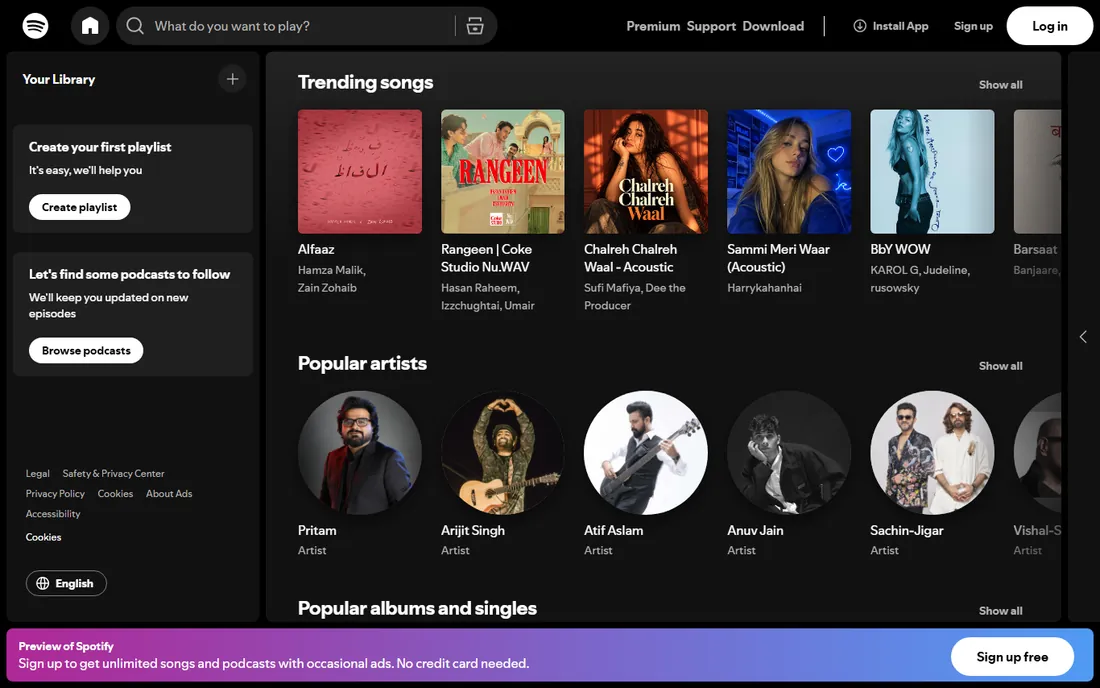Open Pritam artist photo
This screenshot has height=688, width=1100.
360,452
